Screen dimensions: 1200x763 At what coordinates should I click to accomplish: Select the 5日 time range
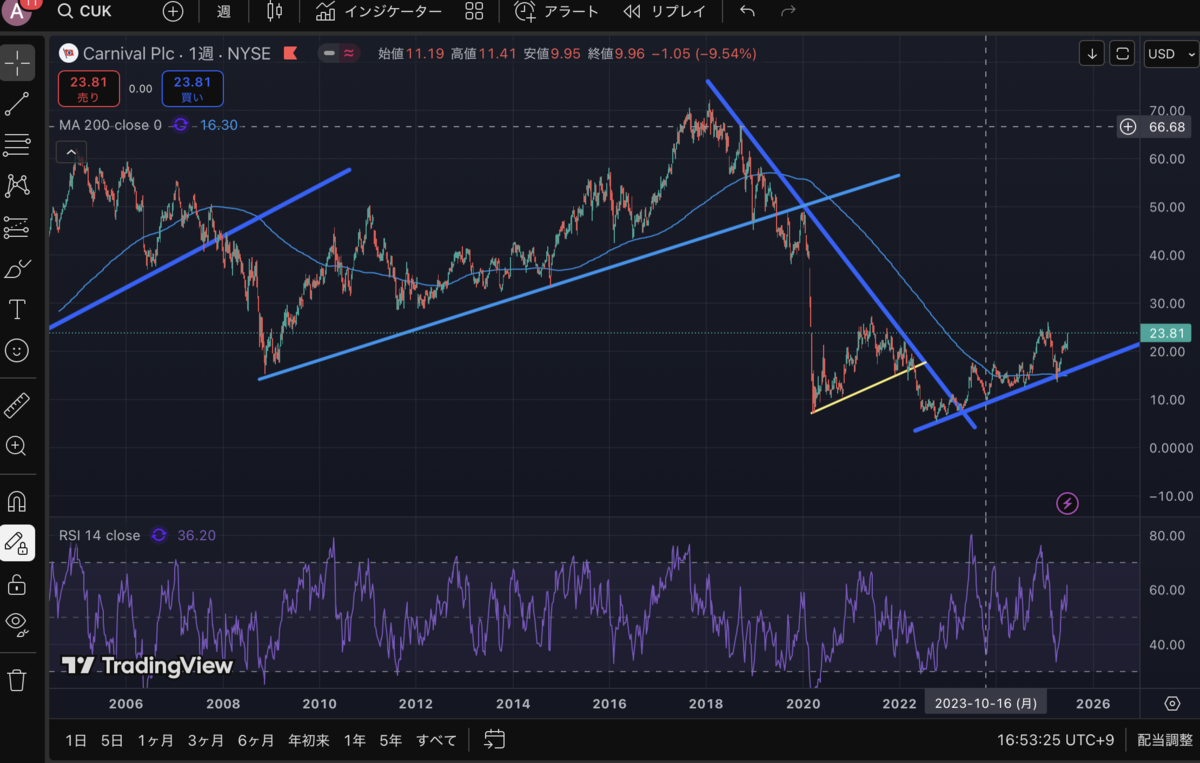tap(112, 741)
